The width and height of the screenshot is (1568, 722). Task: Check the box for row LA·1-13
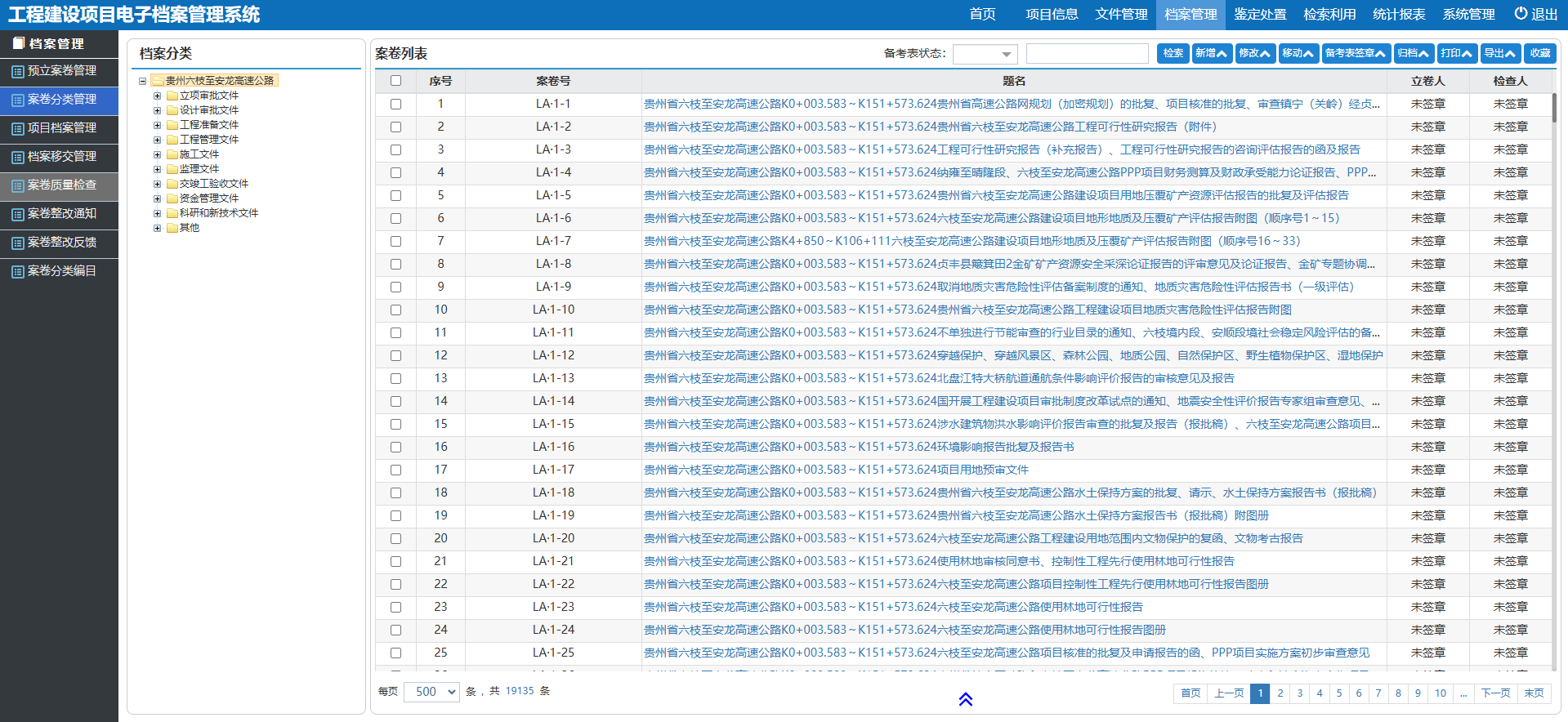(395, 378)
